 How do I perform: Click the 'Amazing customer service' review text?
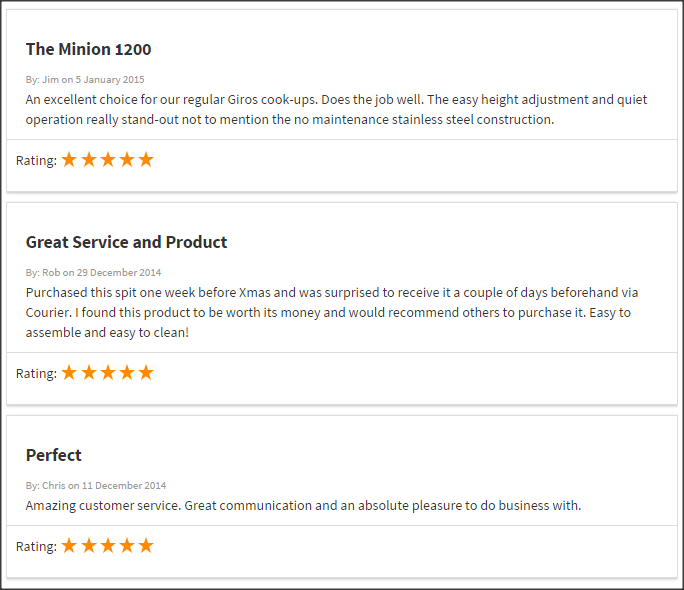coord(303,505)
